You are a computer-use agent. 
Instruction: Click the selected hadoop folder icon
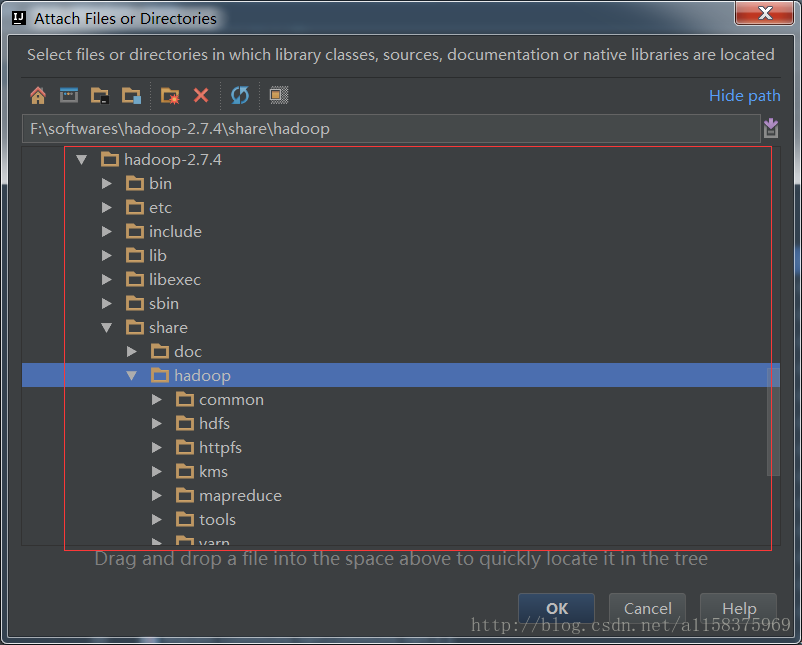(160, 375)
